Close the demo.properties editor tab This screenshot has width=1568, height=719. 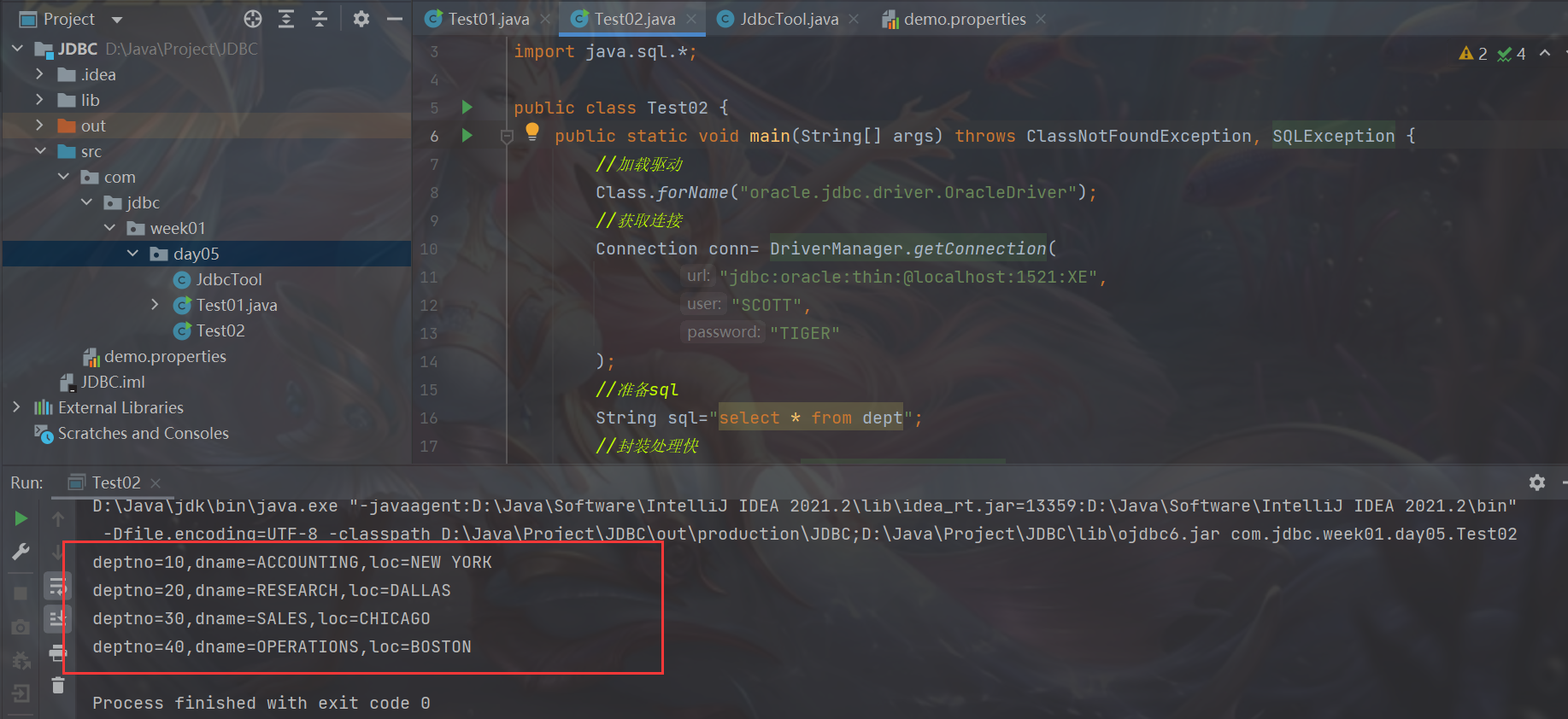click(1041, 19)
